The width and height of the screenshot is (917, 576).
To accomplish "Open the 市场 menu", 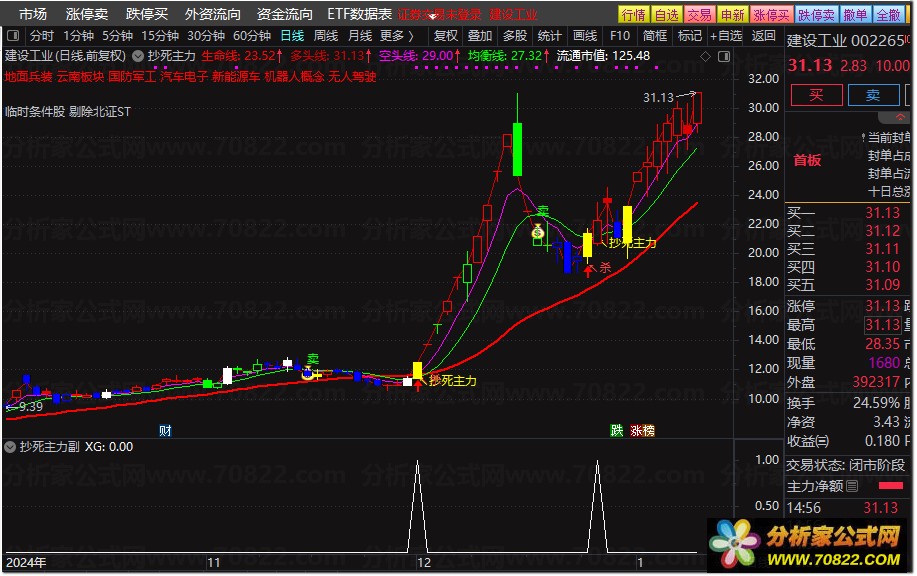I will [x=32, y=14].
